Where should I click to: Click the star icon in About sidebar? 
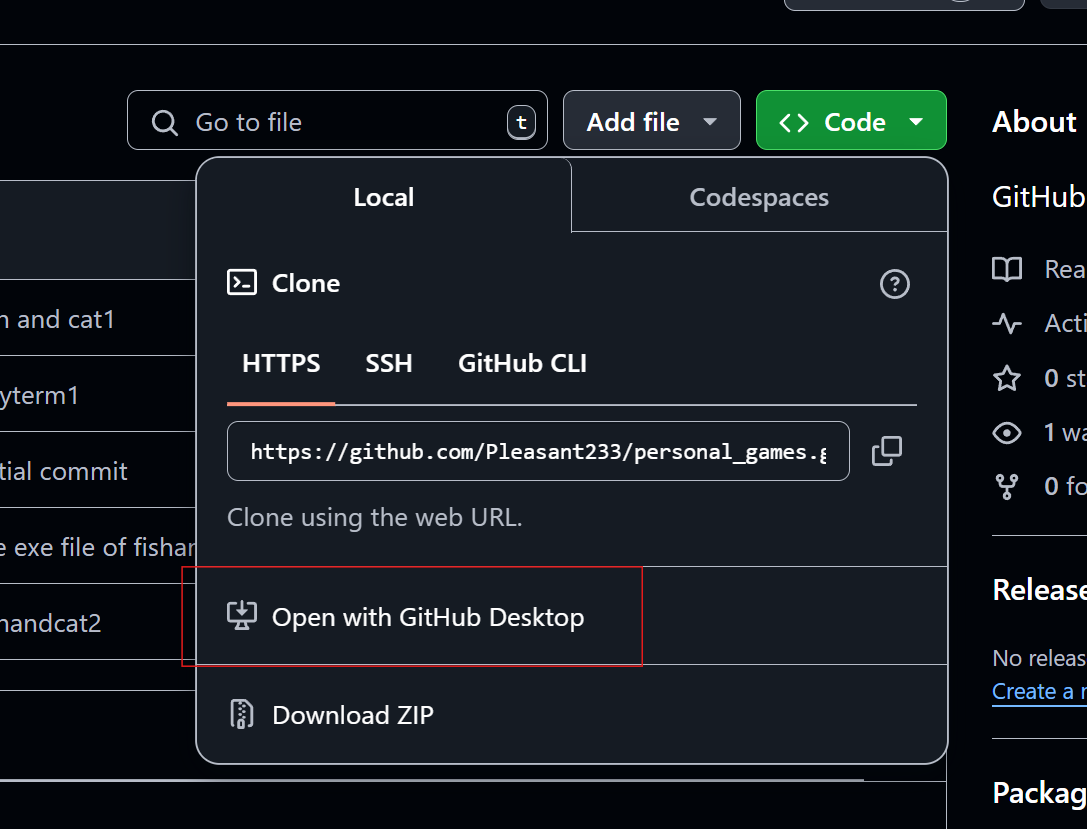1006,378
